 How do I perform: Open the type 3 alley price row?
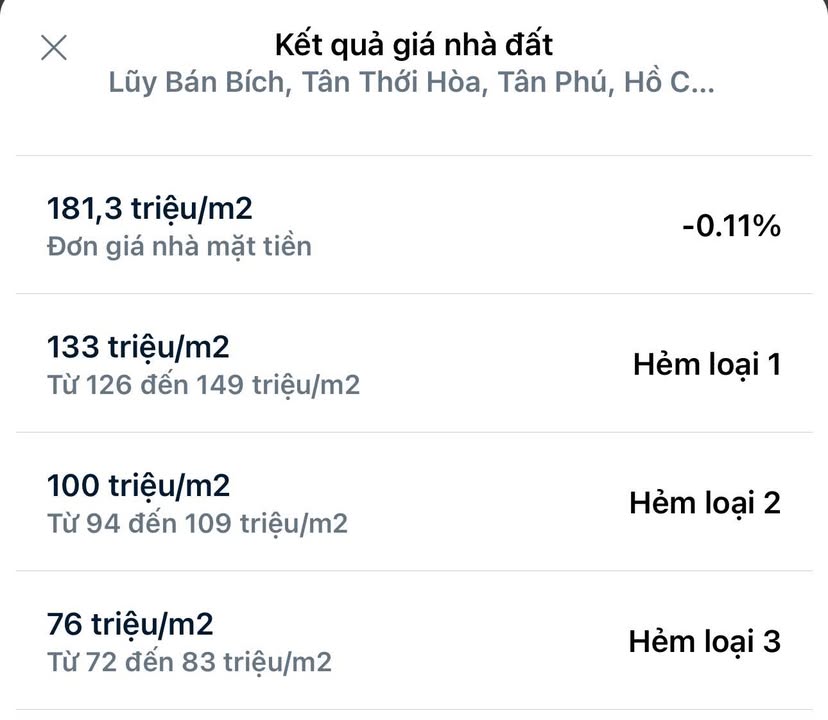coord(414,641)
